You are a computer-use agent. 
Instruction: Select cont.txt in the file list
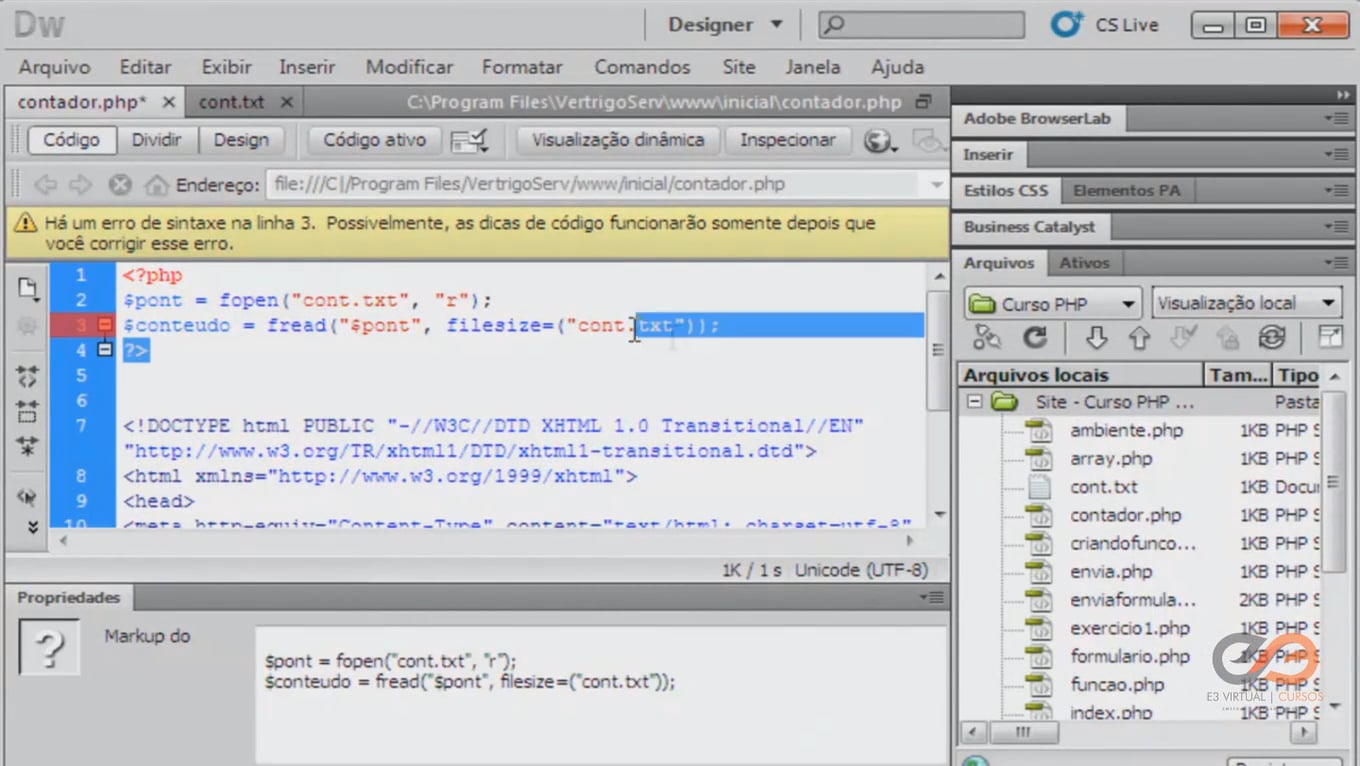1103,487
